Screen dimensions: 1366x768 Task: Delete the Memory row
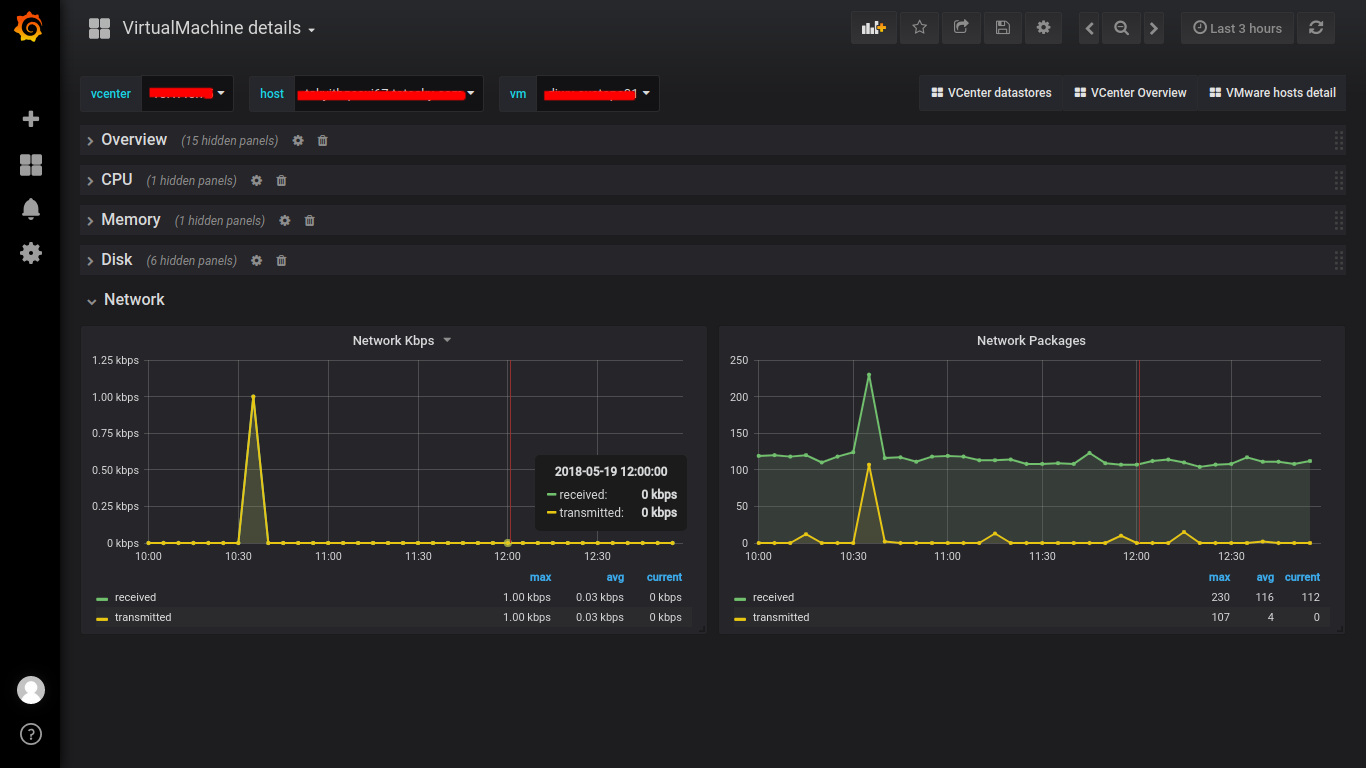point(309,221)
